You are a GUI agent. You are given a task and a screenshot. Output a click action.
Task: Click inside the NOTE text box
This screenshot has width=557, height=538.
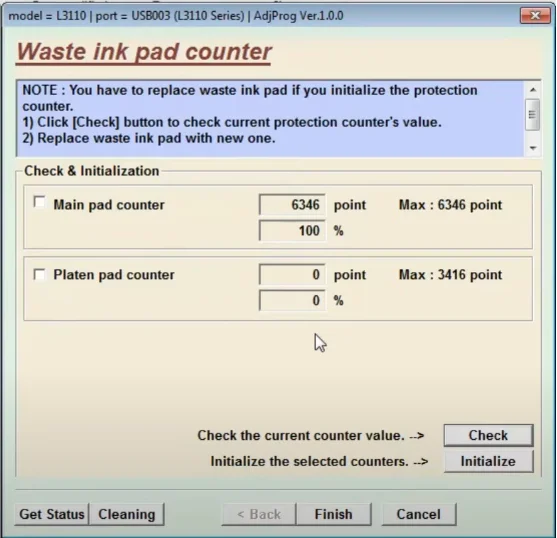pos(270,119)
